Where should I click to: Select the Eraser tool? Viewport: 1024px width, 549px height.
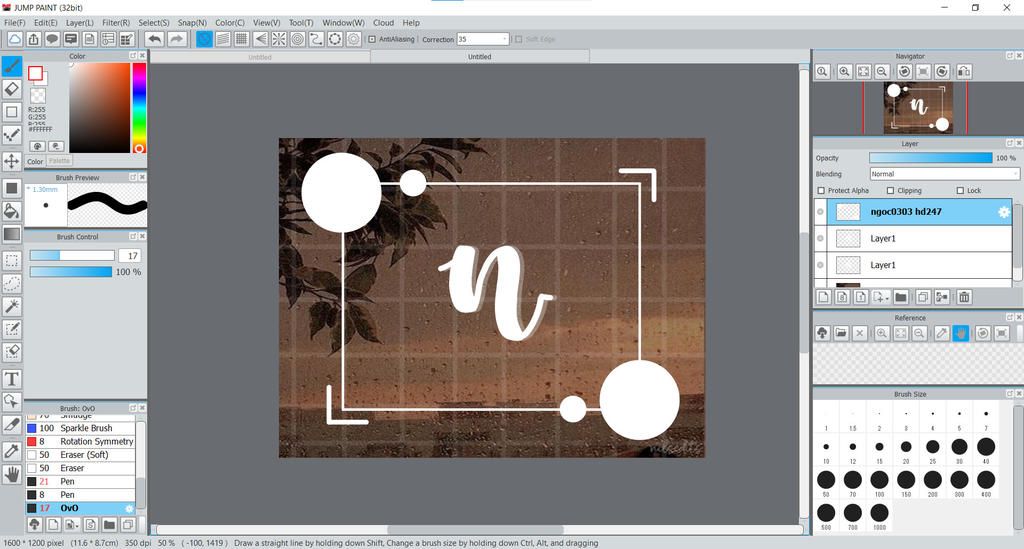[x=12, y=89]
